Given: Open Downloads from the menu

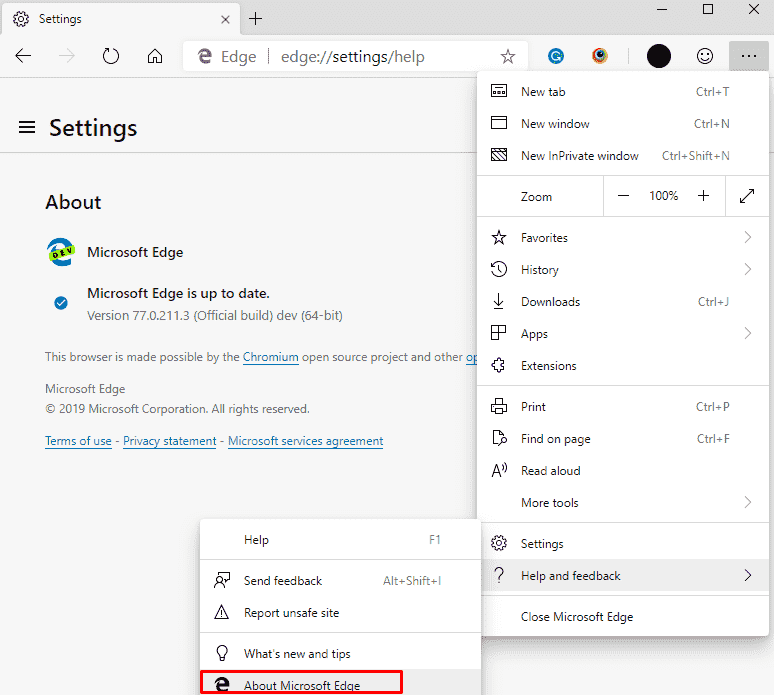Looking at the screenshot, I should (x=623, y=302).
